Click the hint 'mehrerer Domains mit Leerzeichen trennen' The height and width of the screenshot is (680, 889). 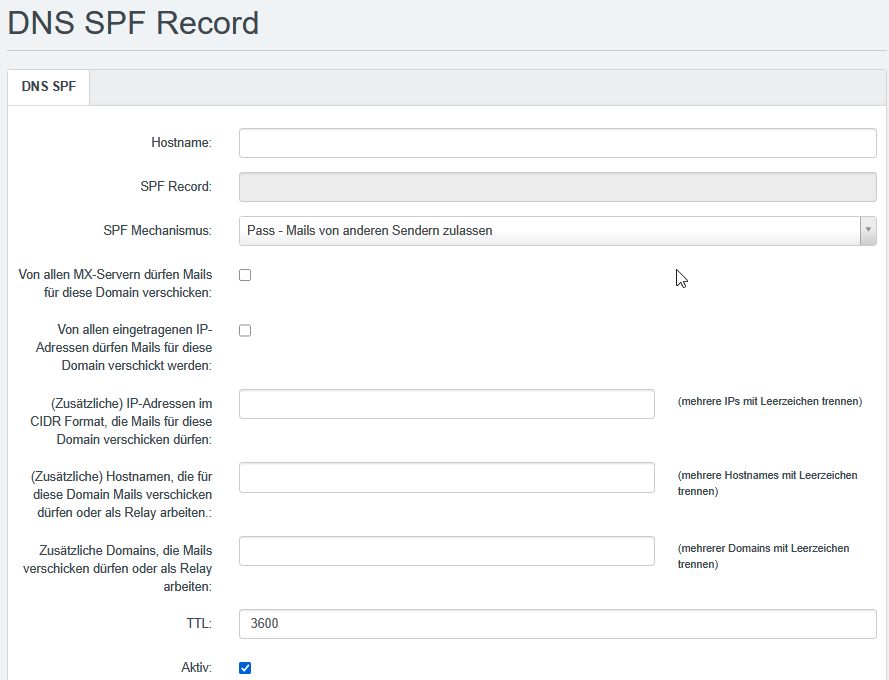764,556
